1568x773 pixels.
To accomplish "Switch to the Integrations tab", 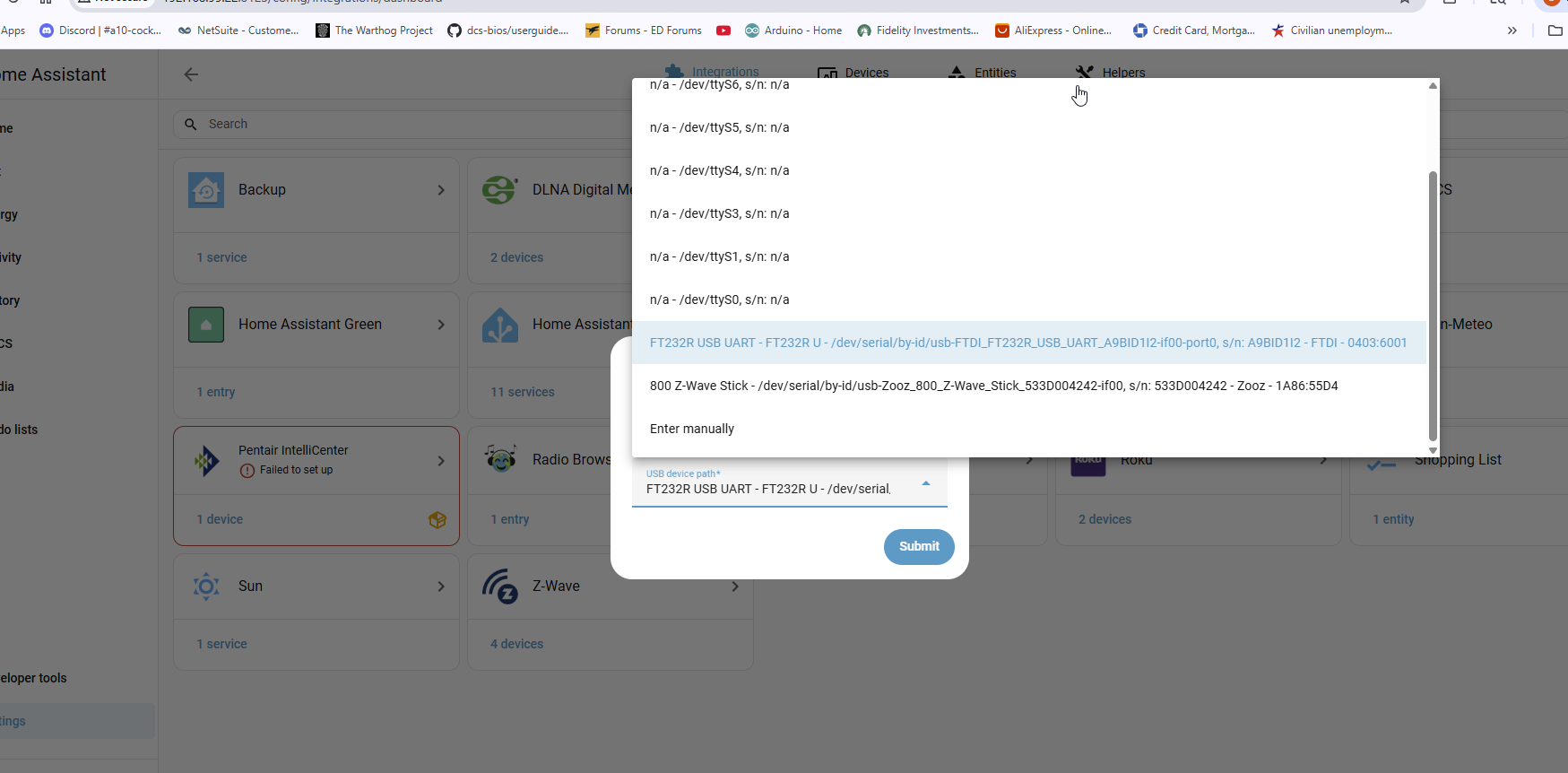I will 713,73.
